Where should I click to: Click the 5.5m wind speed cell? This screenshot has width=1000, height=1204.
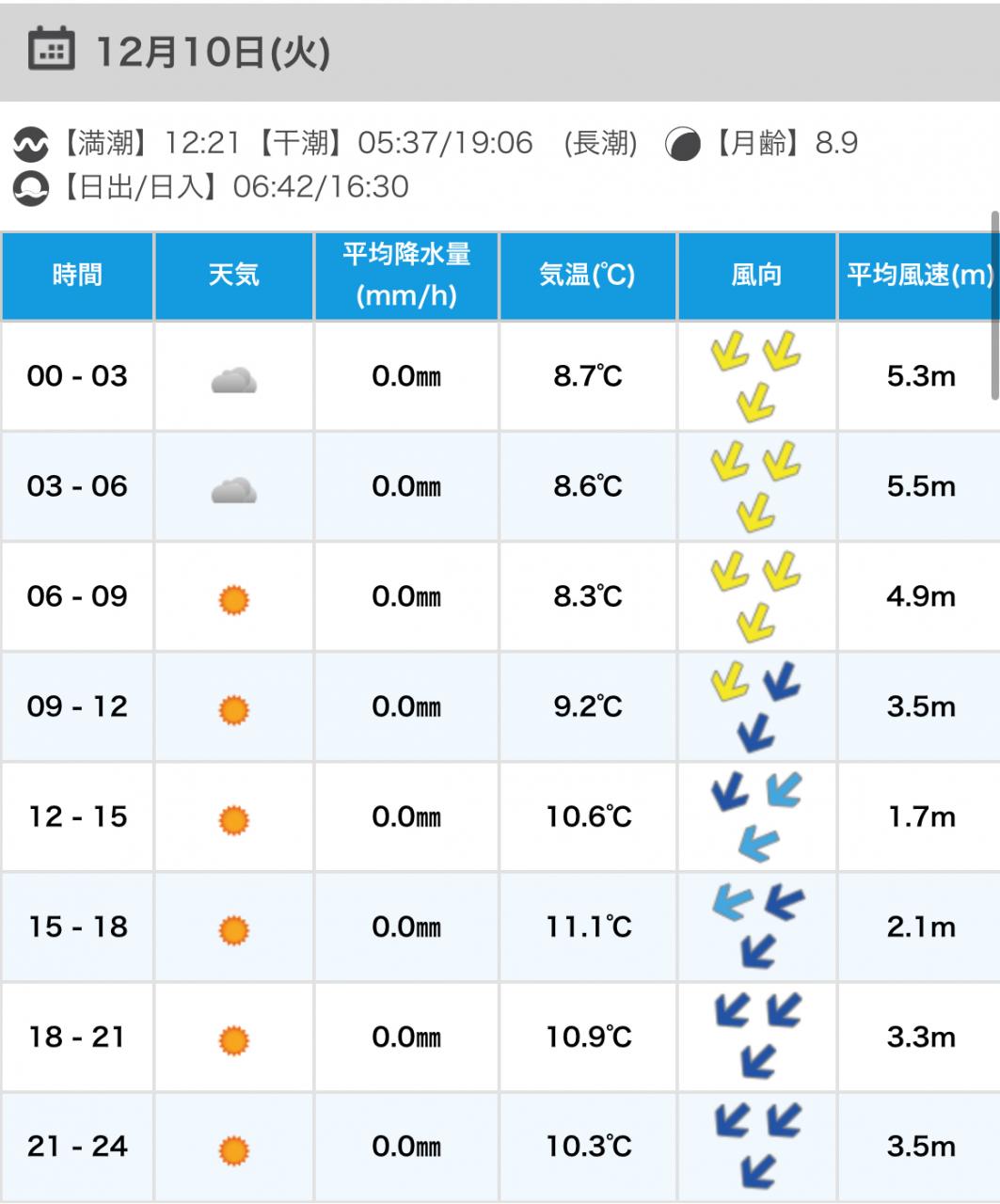(920, 486)
